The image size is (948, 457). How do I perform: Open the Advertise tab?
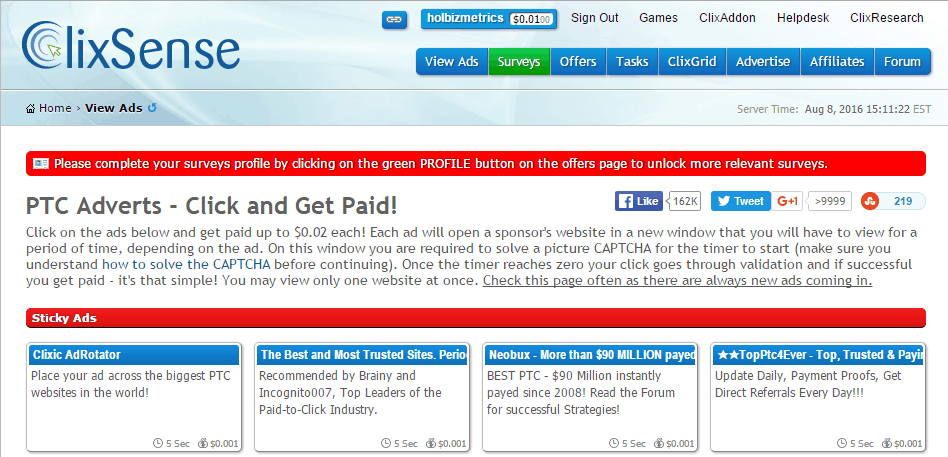pos(763,62)
